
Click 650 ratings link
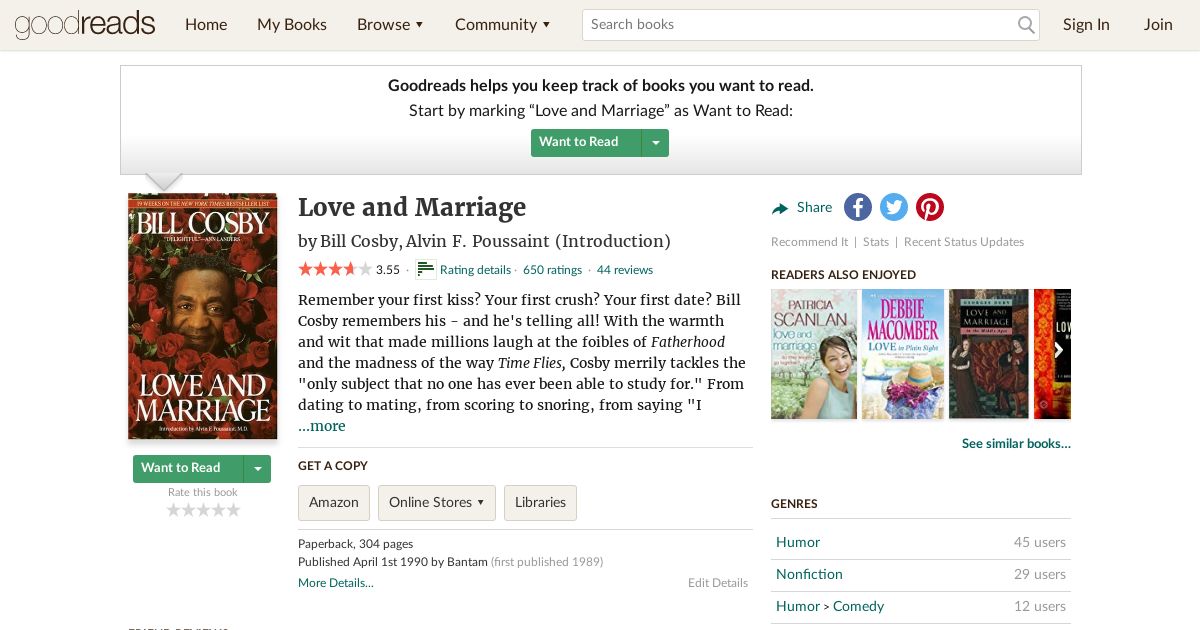552,270
